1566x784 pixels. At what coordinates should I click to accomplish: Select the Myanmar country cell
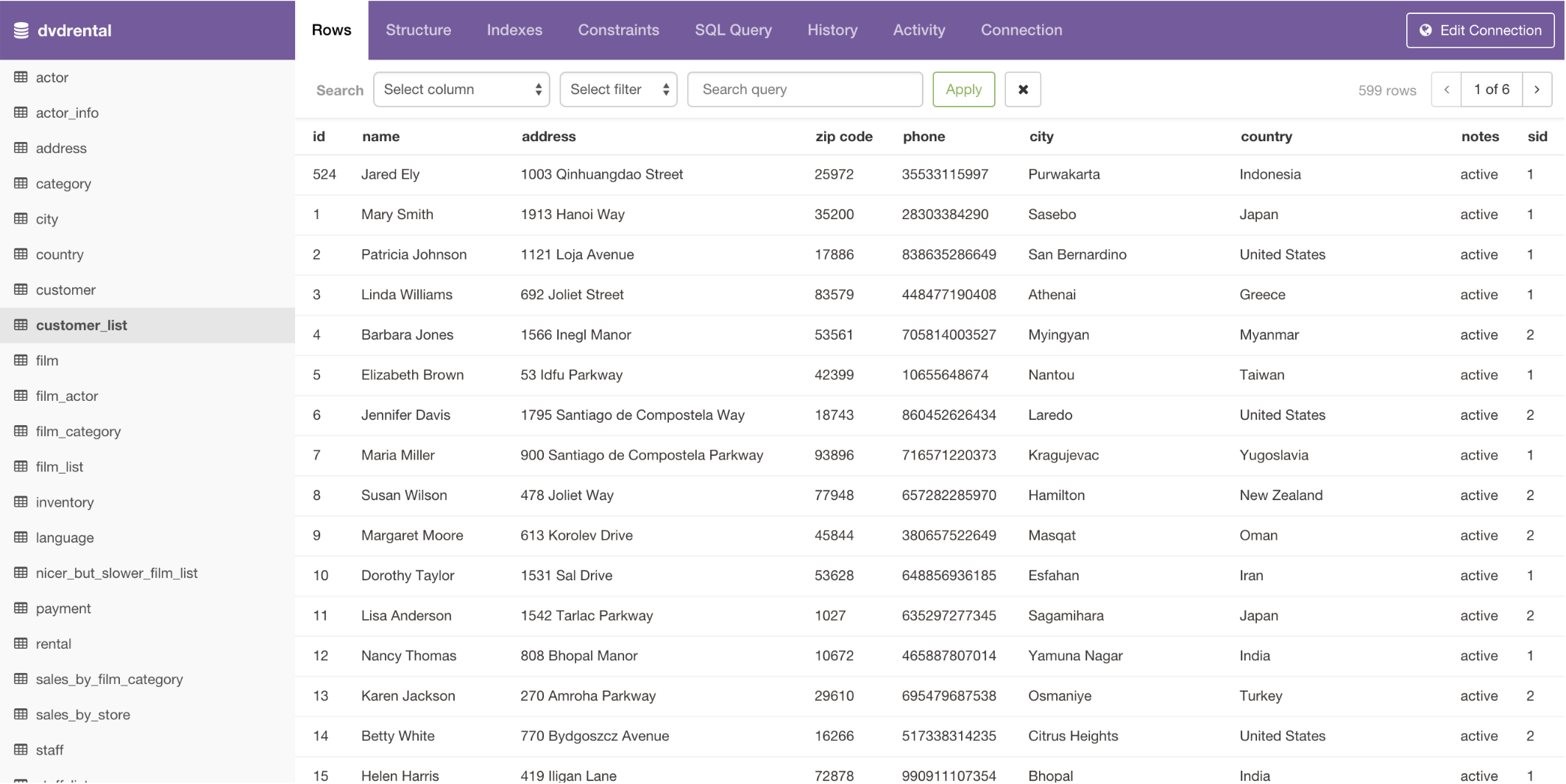tap(1269, 335)
